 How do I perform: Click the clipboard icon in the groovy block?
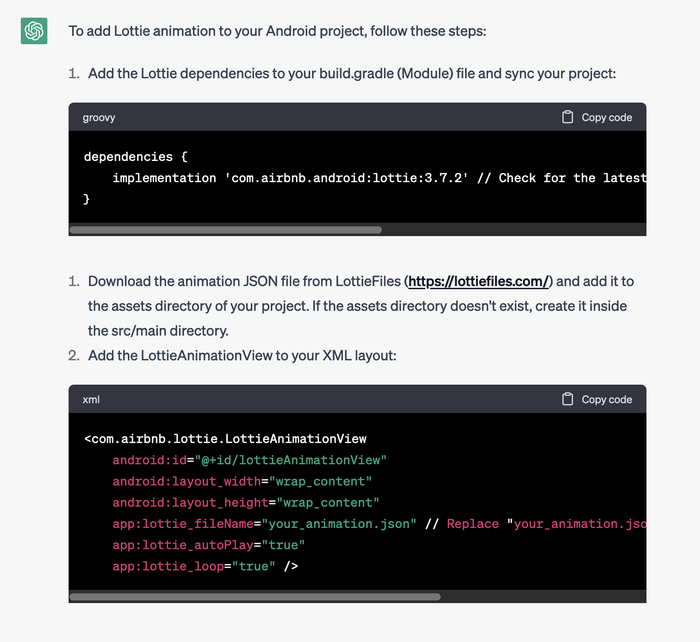pyautogui.click(x=568, y=117)
